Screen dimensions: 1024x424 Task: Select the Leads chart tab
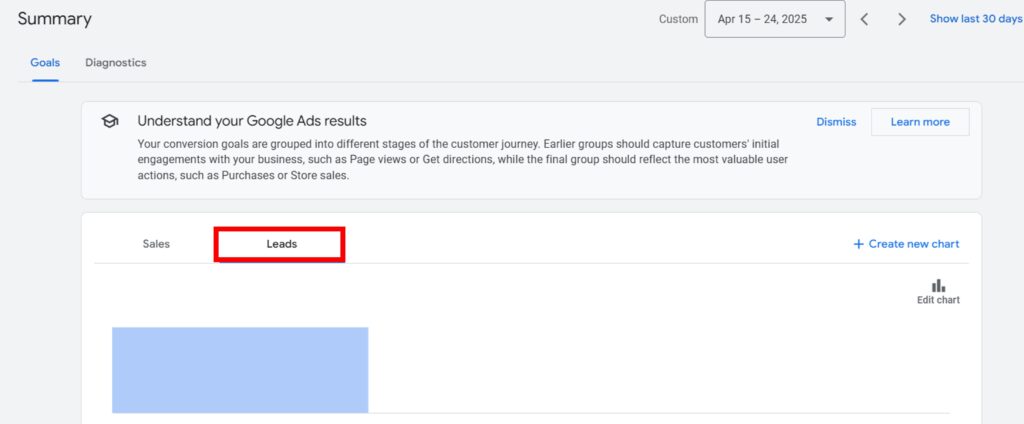click(x=281, y=244)
